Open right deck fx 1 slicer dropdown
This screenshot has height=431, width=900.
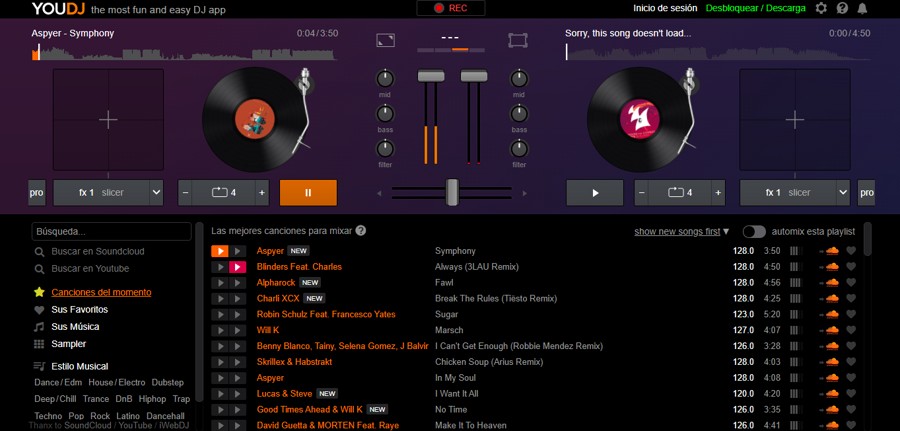(x=843, y=193)
